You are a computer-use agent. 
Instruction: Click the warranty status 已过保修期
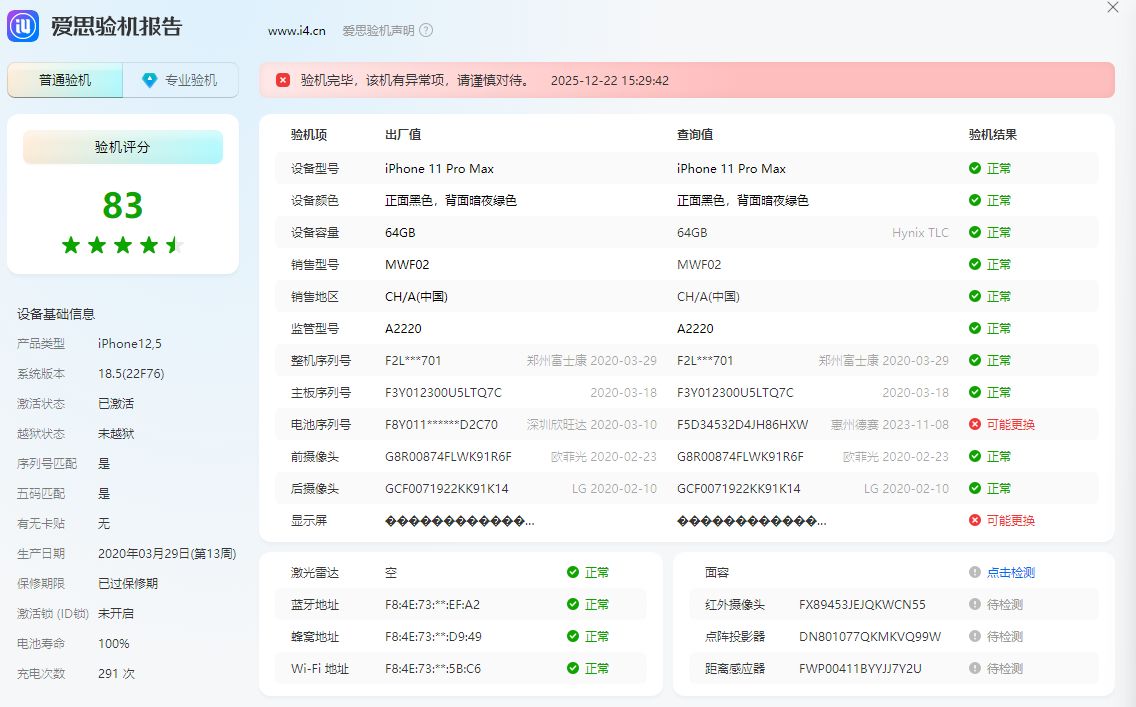pos(128,583)
